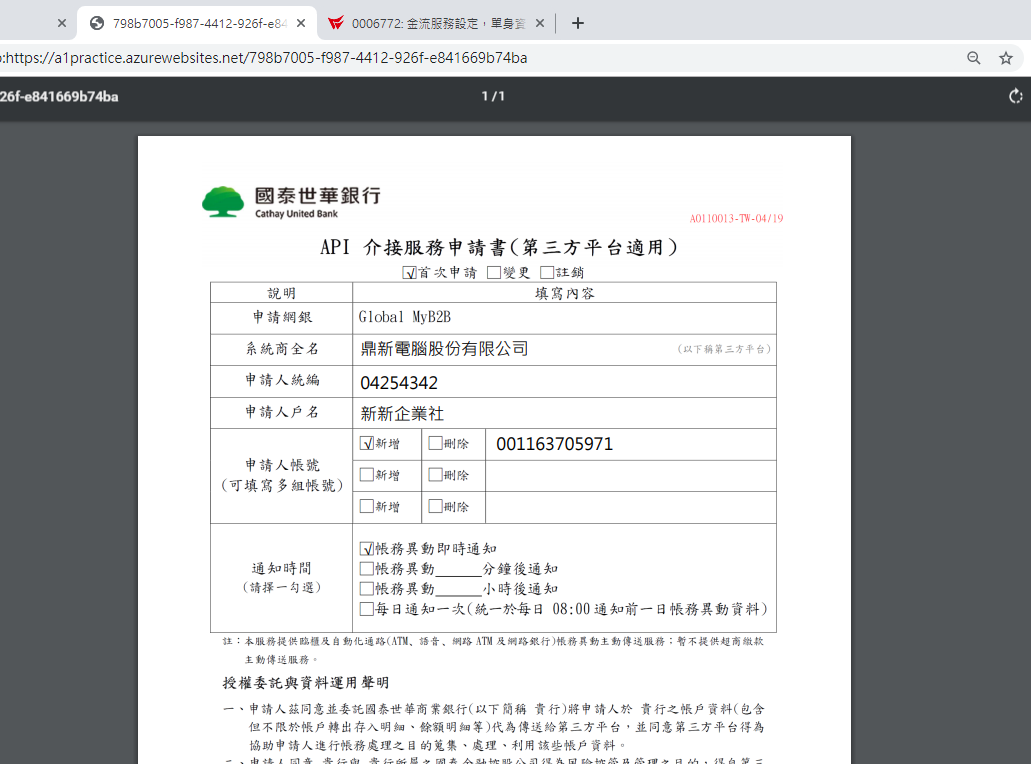This screenshot has width=1031, height=764.
Task: Click the 說明 column header
Action: pyautogui.click(x=281, y=293)
